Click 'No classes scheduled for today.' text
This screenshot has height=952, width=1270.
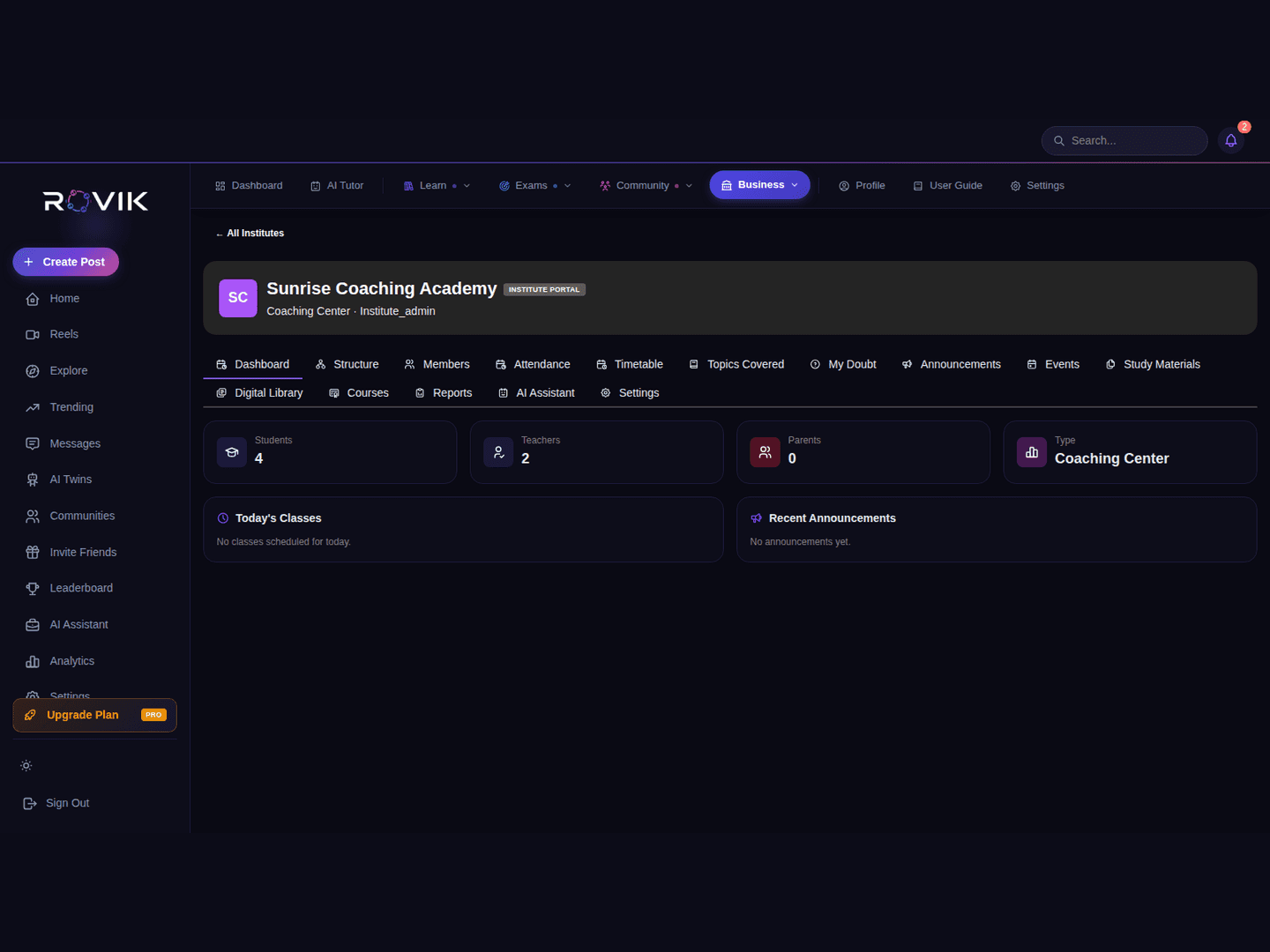[284, 542]
